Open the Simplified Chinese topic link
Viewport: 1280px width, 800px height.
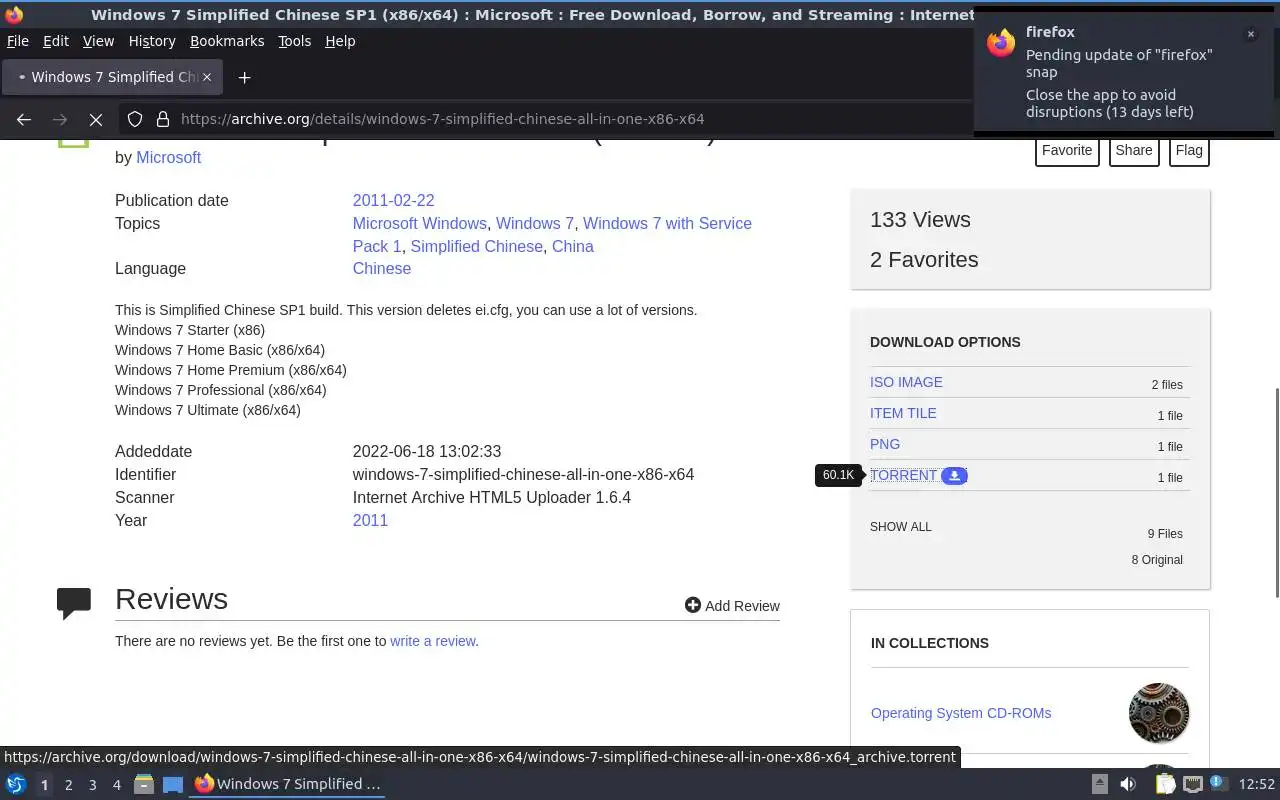click(x=476, y=246)
